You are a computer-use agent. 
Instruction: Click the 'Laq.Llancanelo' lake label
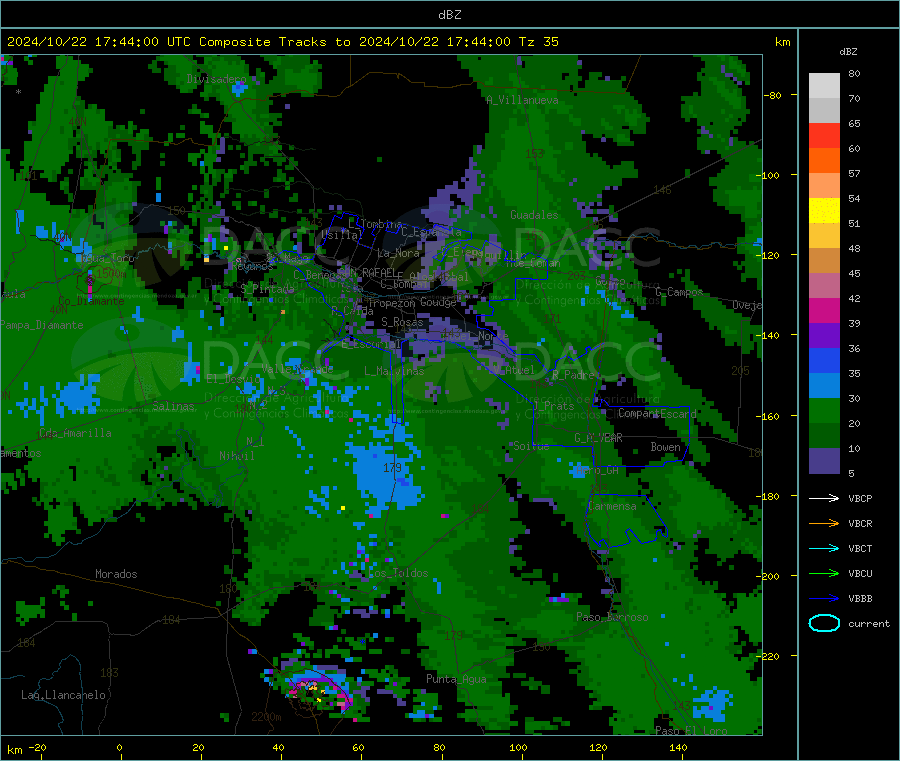point(63,695)
